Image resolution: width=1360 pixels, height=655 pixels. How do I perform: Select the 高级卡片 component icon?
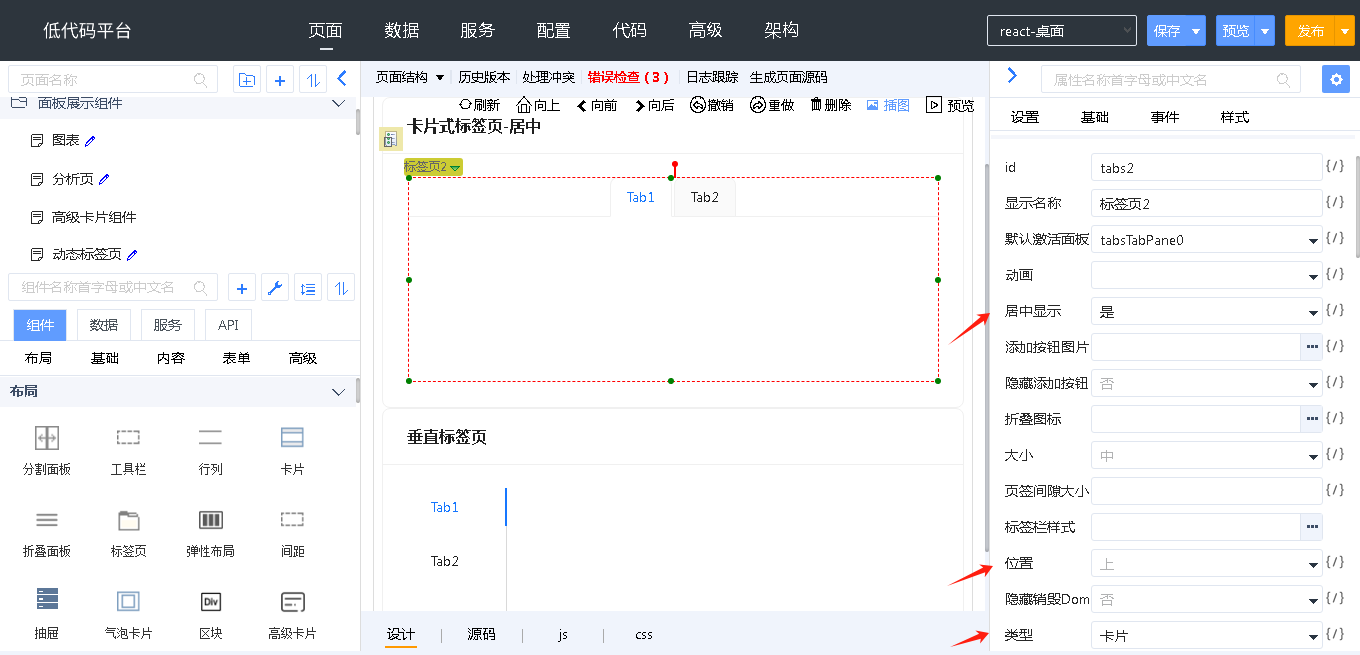tap(292, 602)
